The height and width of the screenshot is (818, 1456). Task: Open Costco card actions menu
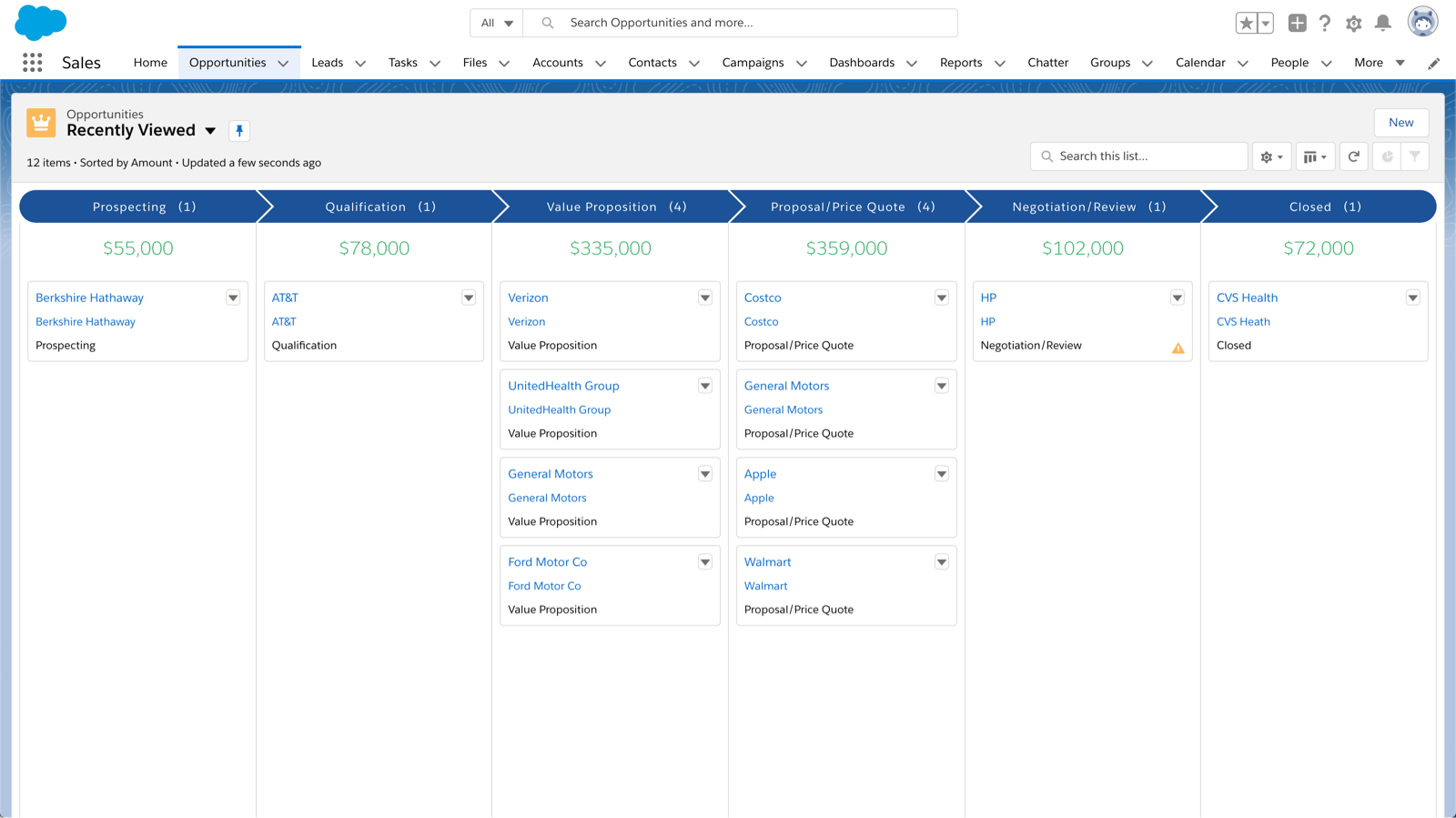click(x=942, y=298)
